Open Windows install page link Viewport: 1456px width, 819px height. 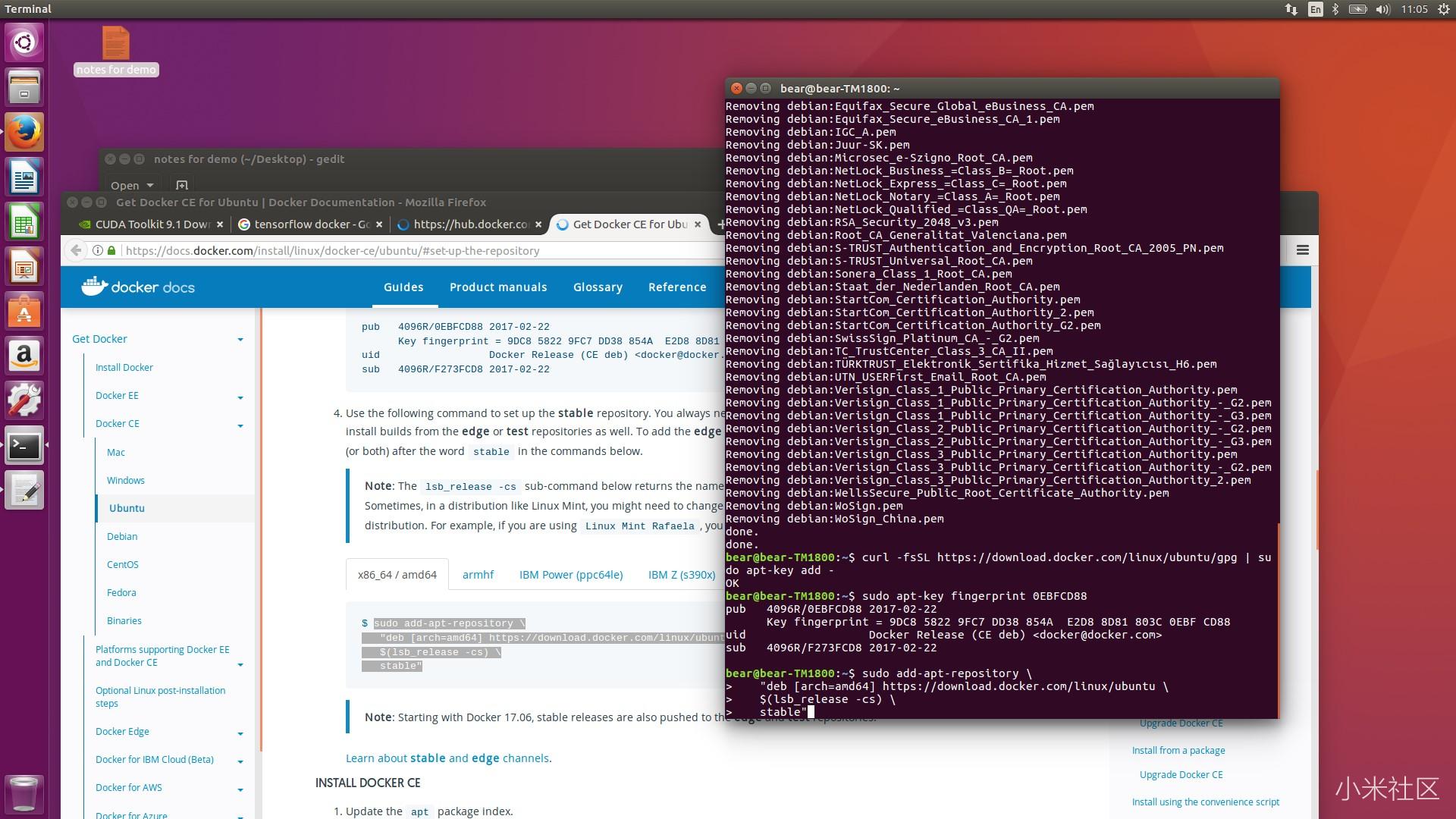(x=126, y=481)
